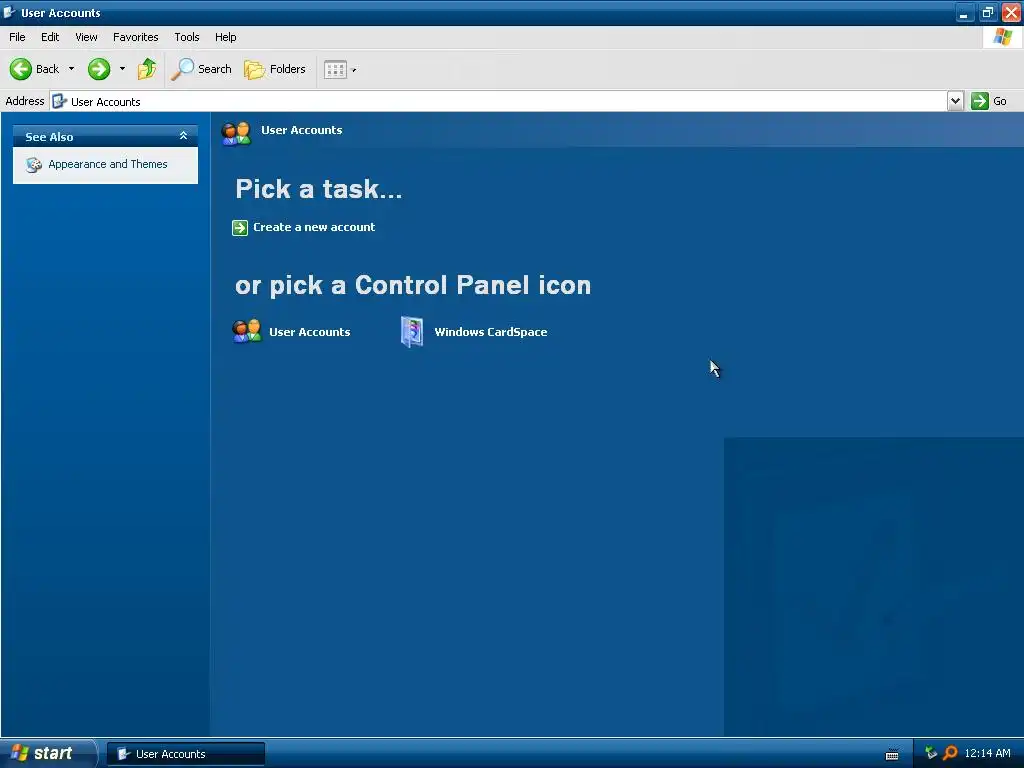1024x768 pixels.
Task: Open the Search magnifier toolbar icon
Action: [x=182, y=69]
